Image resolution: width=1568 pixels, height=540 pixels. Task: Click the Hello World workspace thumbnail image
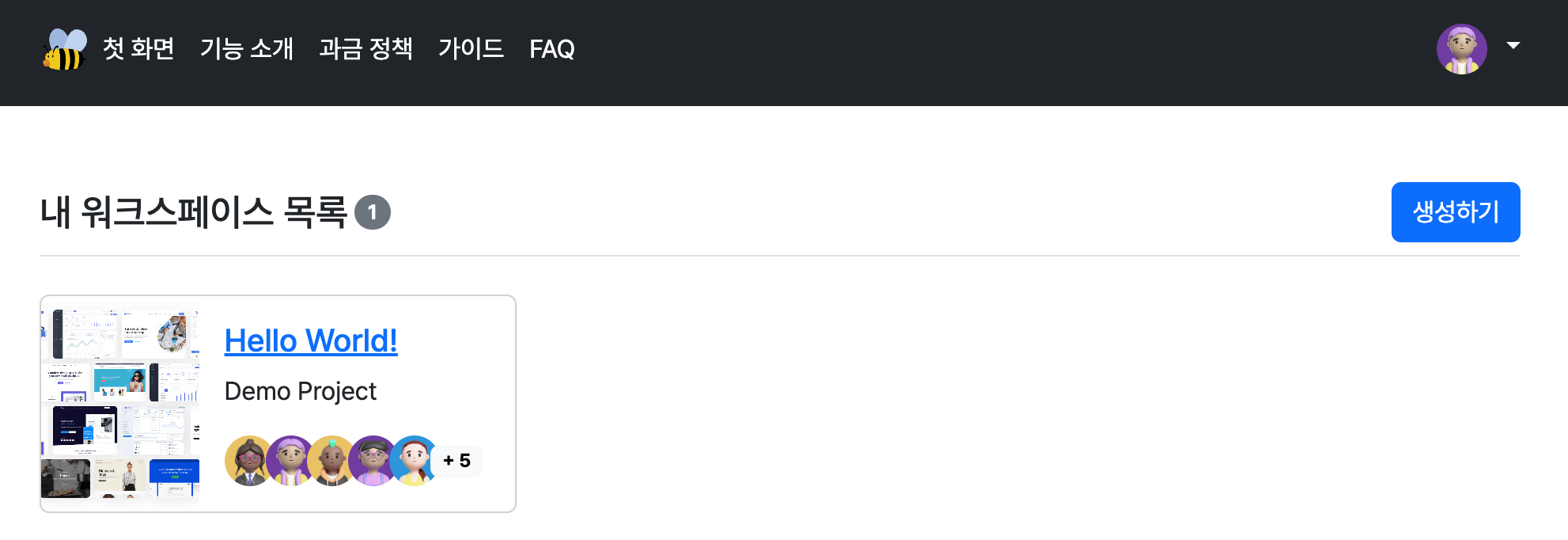[x=120, y=404]
